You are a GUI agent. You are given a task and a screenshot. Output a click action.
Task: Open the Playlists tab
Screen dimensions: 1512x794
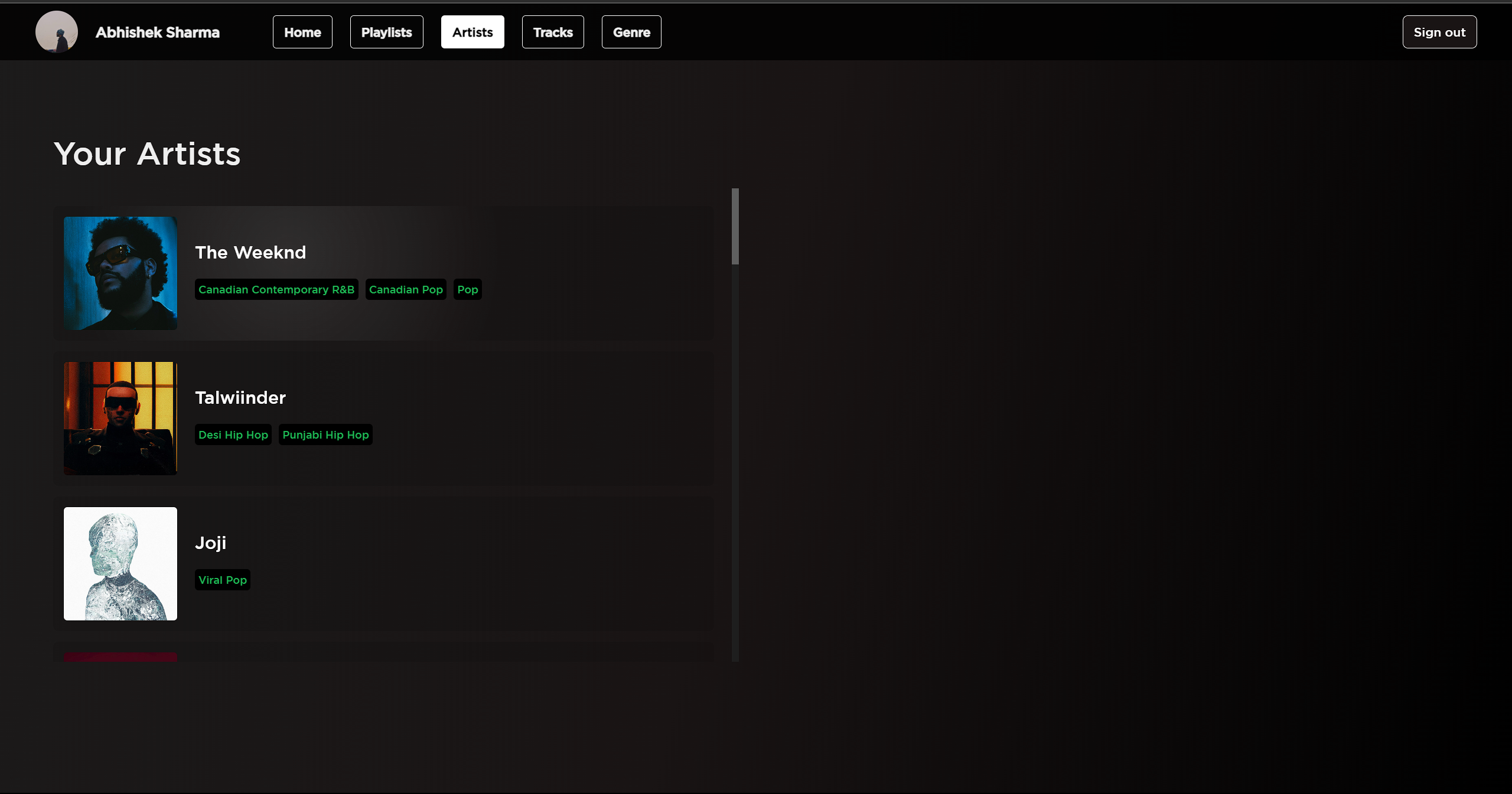(386, 32)
